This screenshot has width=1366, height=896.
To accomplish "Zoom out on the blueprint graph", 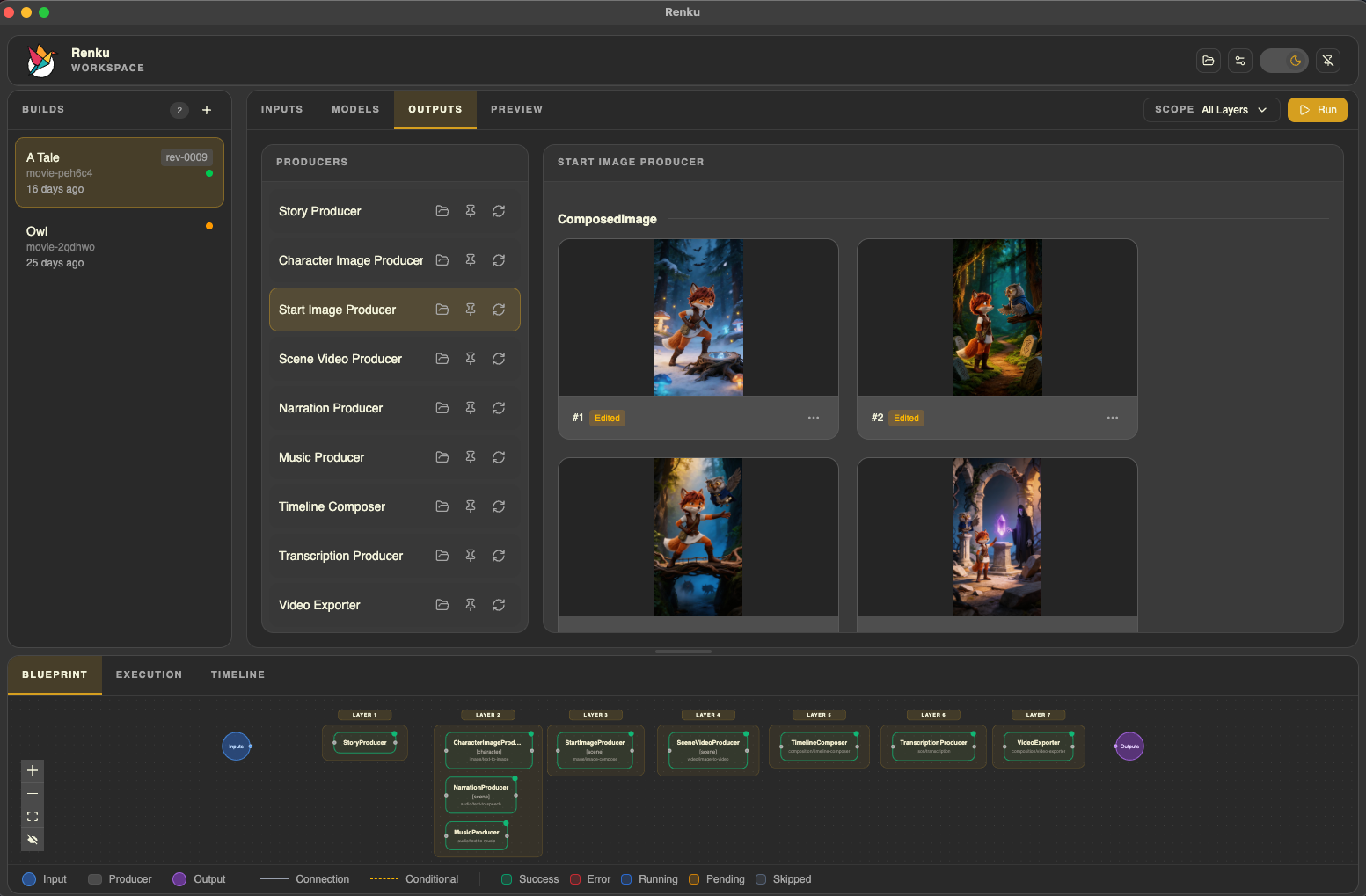I will point(33,793).
